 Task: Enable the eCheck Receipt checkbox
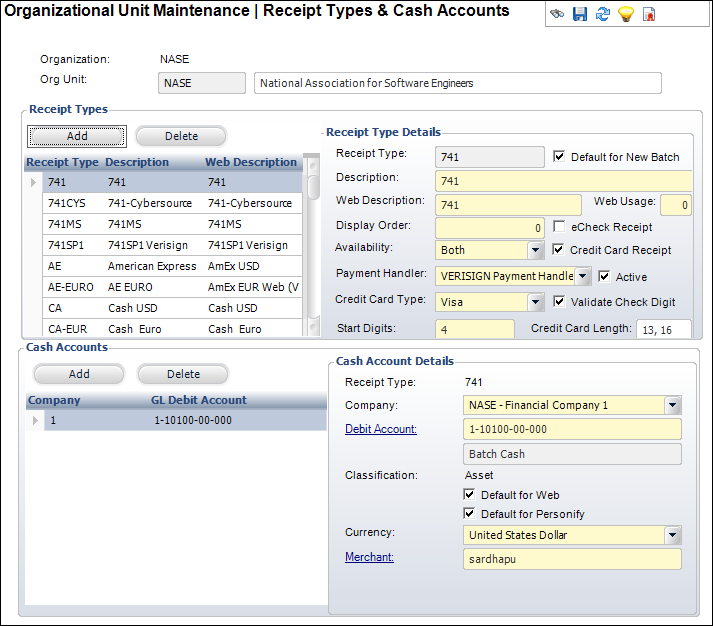[560, 227]
